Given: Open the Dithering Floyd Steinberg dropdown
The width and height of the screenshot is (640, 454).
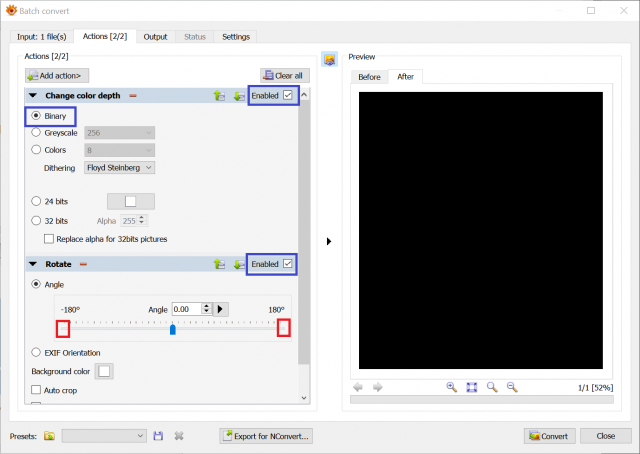Looking at the screenshot, I should pyautogui.click(x=119, y=168).
